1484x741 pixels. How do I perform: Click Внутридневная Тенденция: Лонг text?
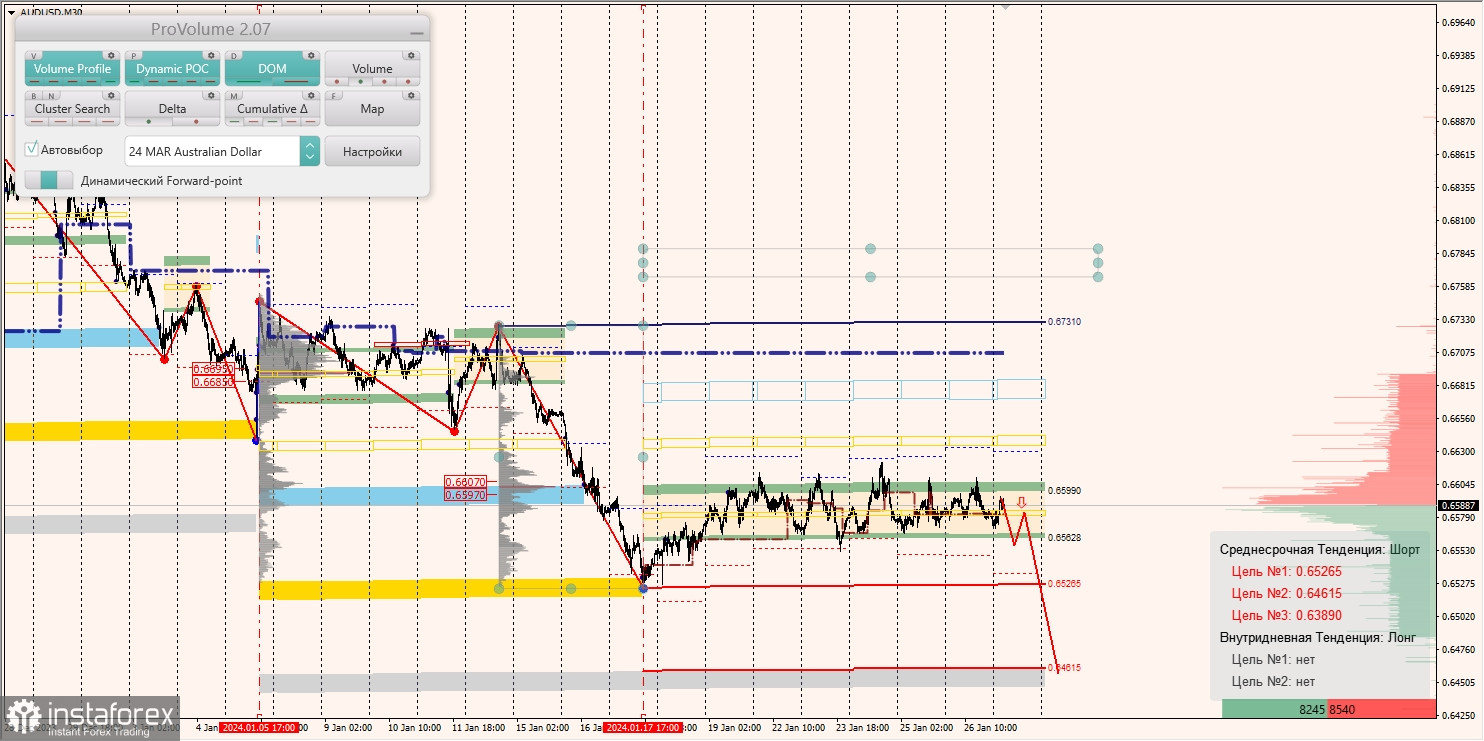tap(1318, 637)
